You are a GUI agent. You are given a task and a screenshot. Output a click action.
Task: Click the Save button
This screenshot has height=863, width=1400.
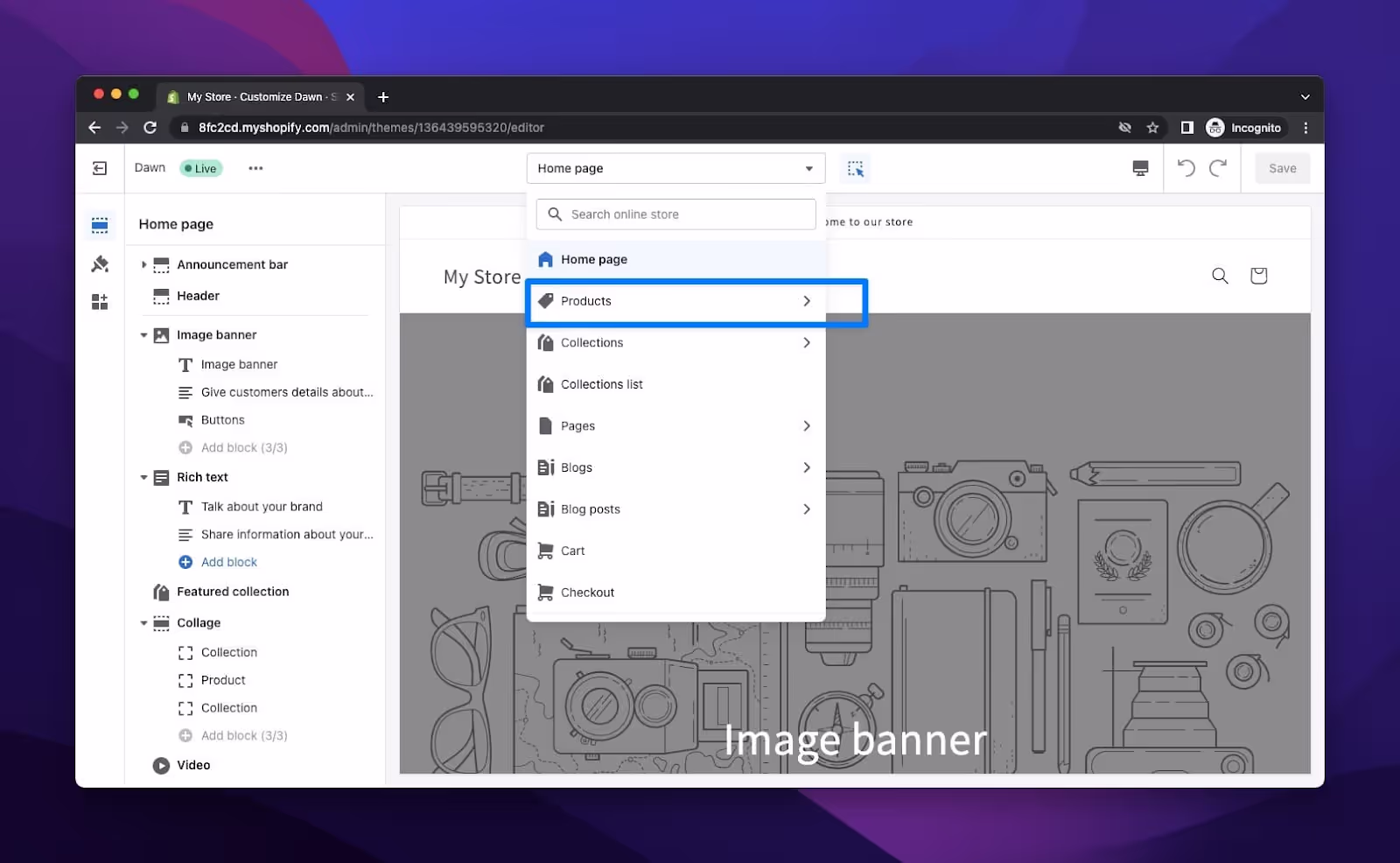(x=1282, y=168)
